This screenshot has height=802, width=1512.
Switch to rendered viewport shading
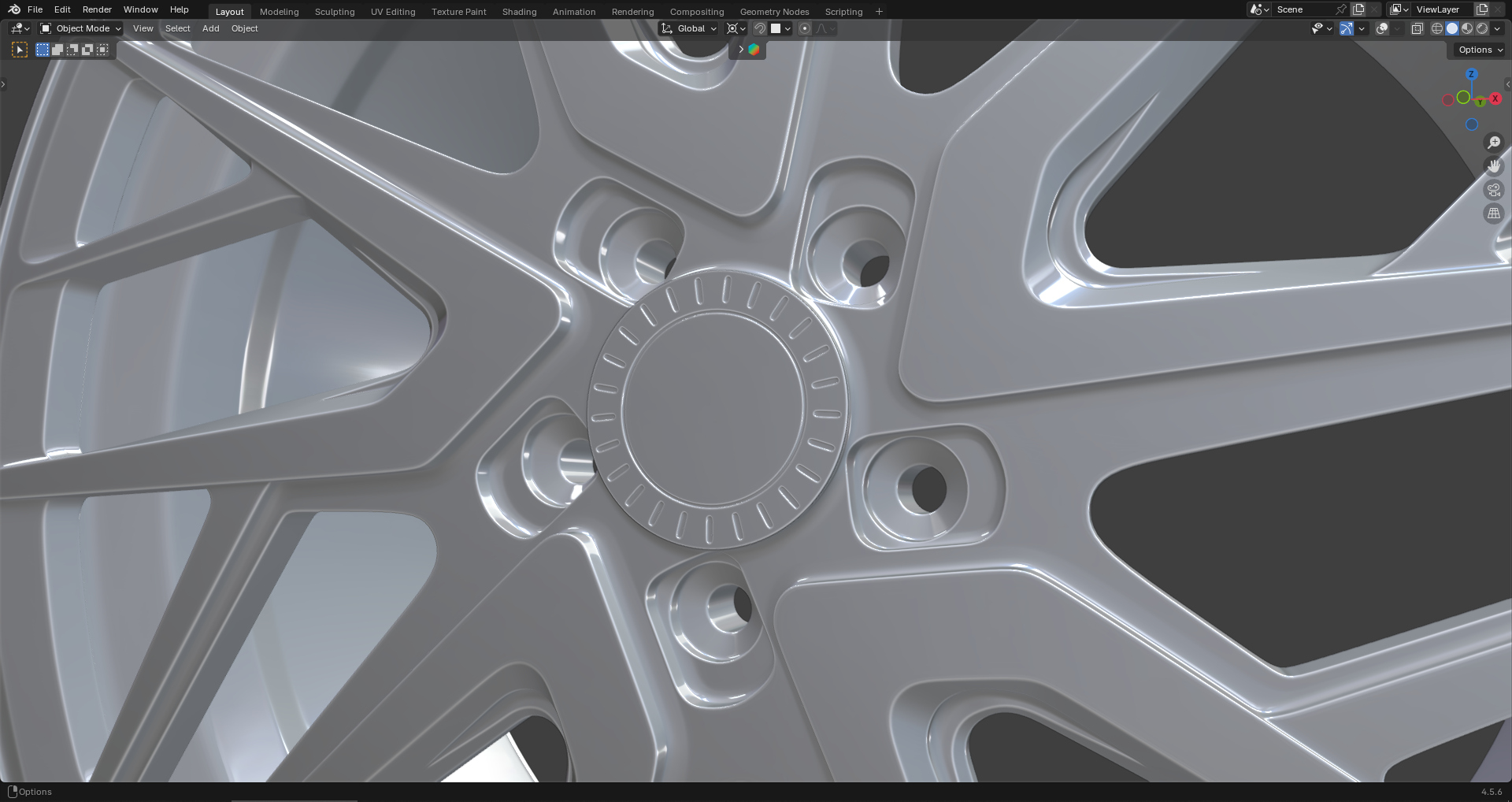click(x=1482, y=28)
